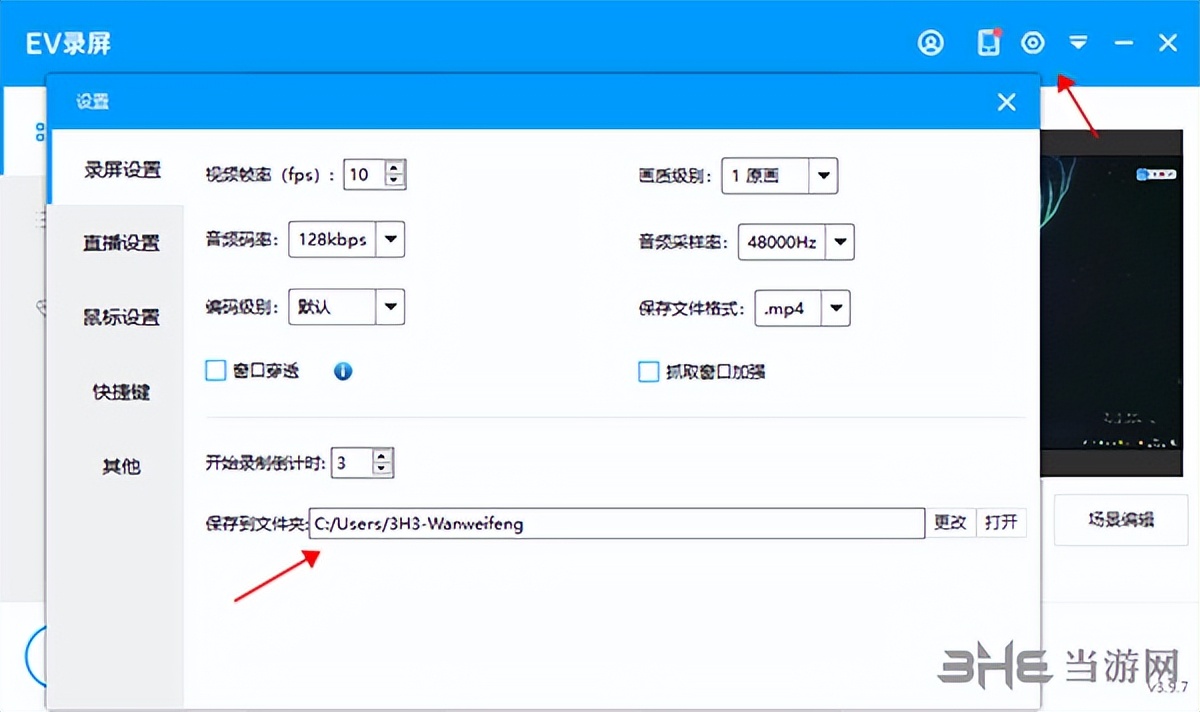
Task: Open the user account icon
Action: click(931, 43)
